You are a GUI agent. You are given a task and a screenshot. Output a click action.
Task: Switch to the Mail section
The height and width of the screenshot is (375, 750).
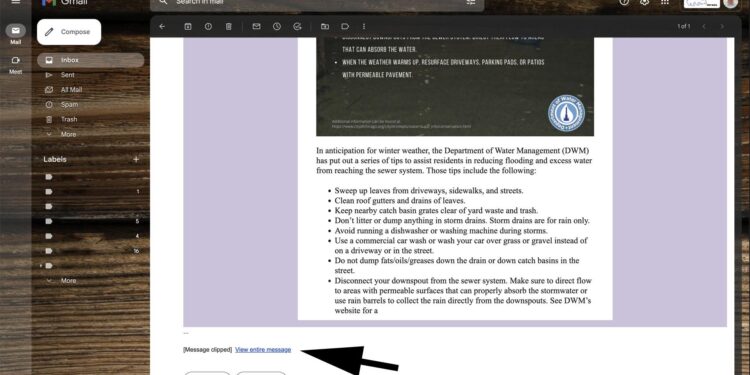point(16,34)
